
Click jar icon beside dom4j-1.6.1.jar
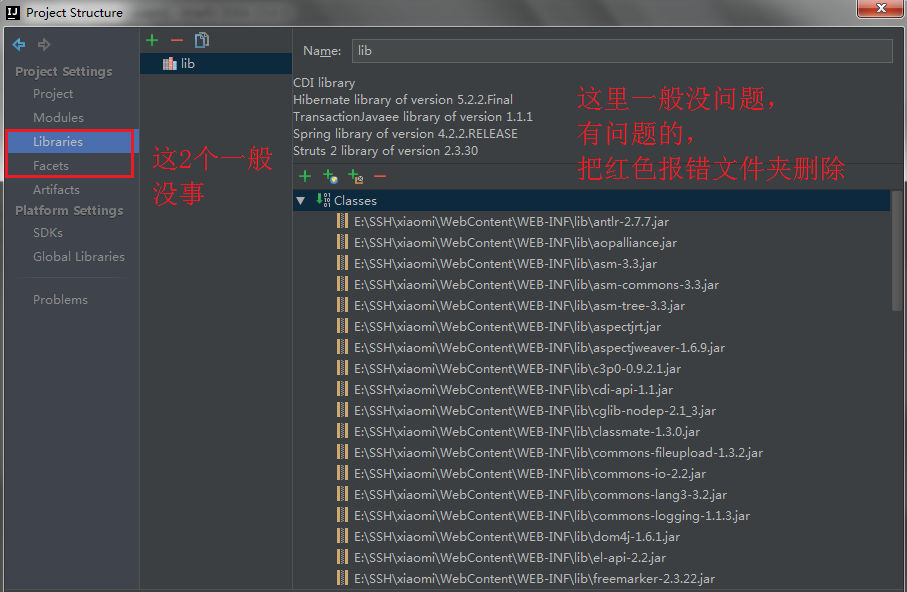(342, 536)
